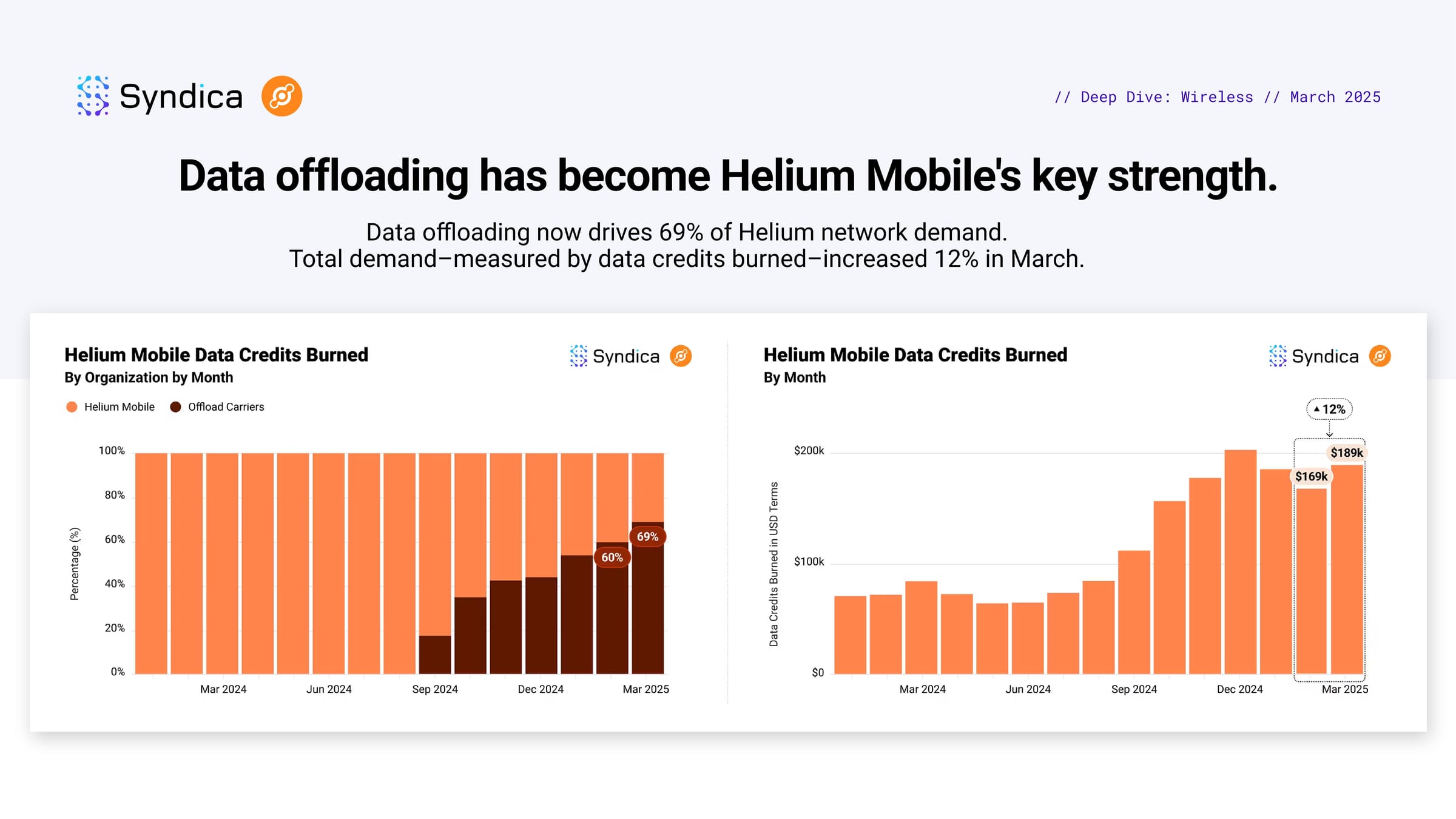
Task: Click the Syndica logo in the header
Action: [160, 96]
